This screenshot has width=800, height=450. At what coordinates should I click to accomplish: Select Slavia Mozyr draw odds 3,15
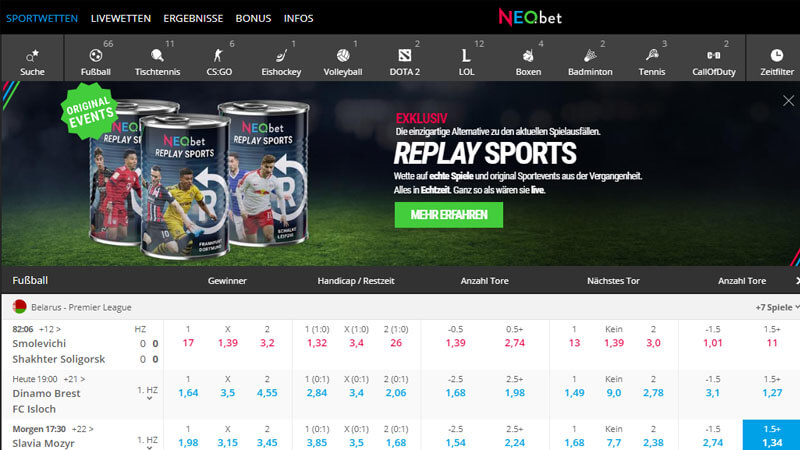[228, 442]
